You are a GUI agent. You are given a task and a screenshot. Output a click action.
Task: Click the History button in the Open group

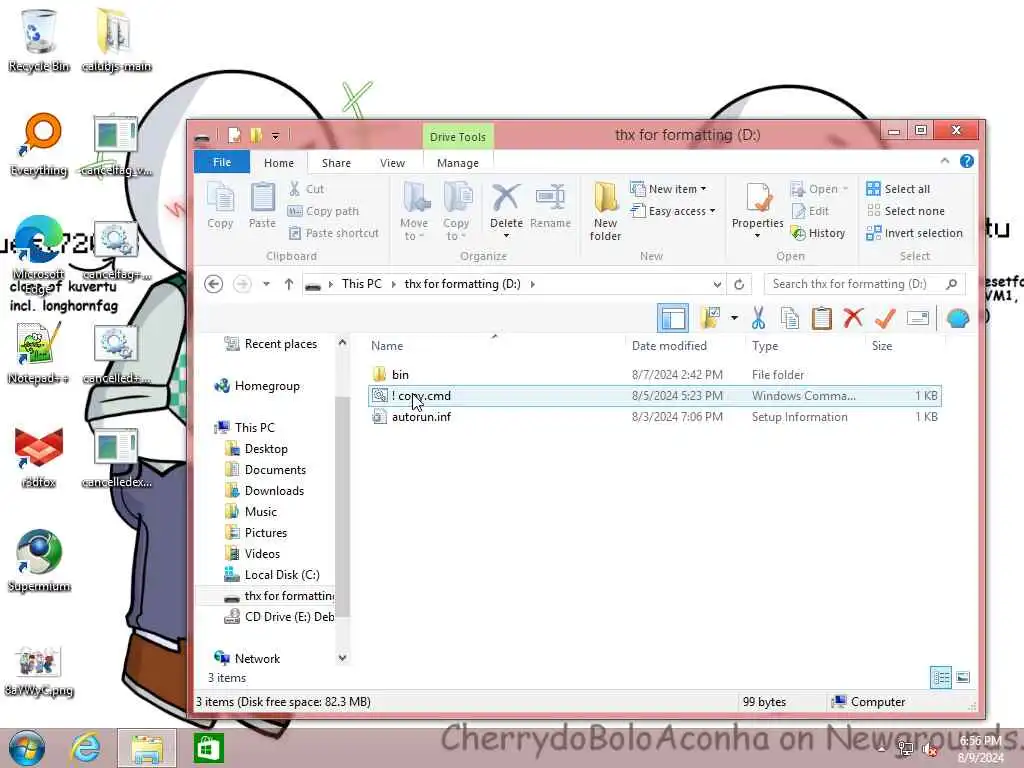pyautogui.click(x=818, y=233)
